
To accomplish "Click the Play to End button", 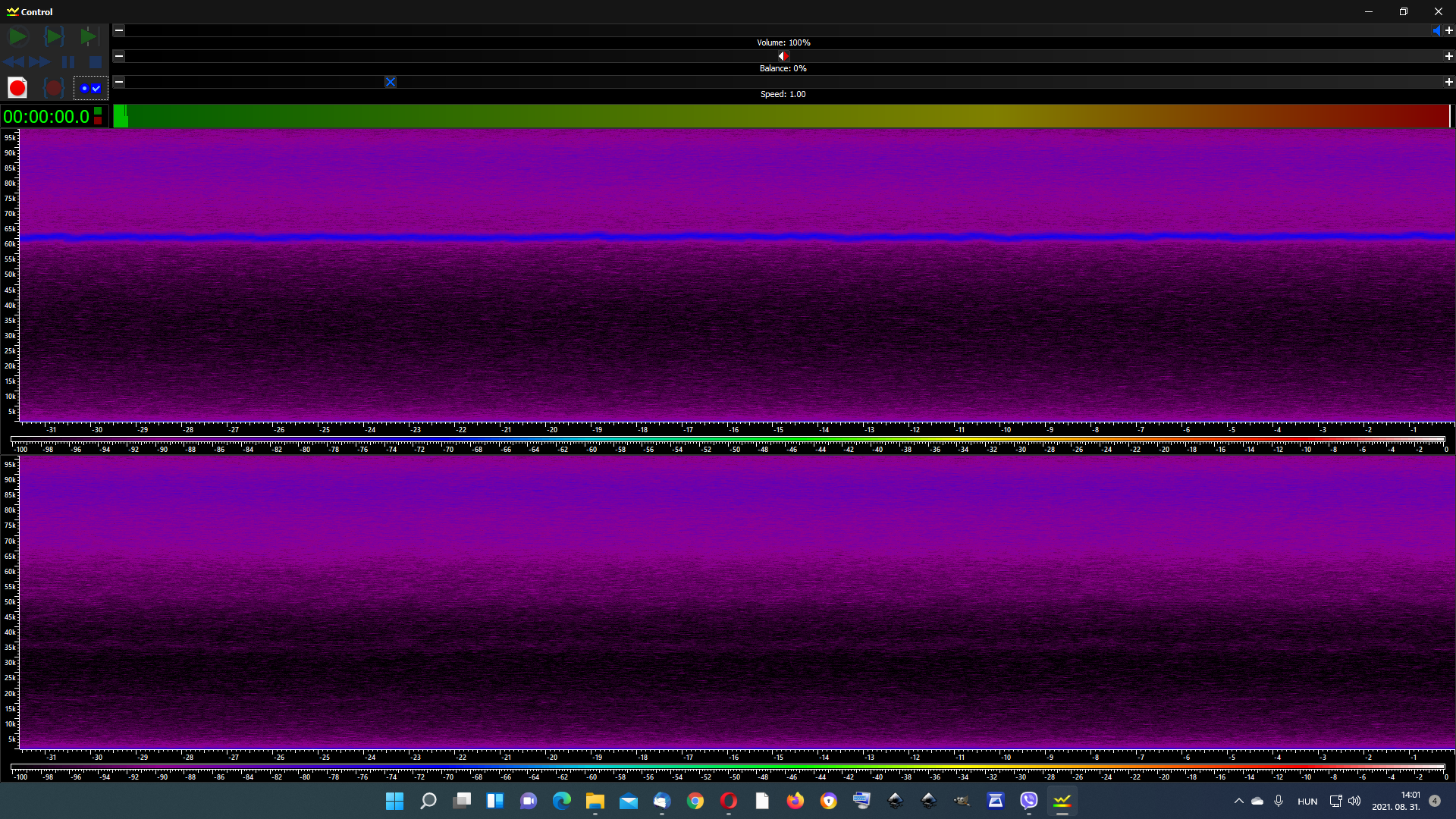I will point(89,36).
